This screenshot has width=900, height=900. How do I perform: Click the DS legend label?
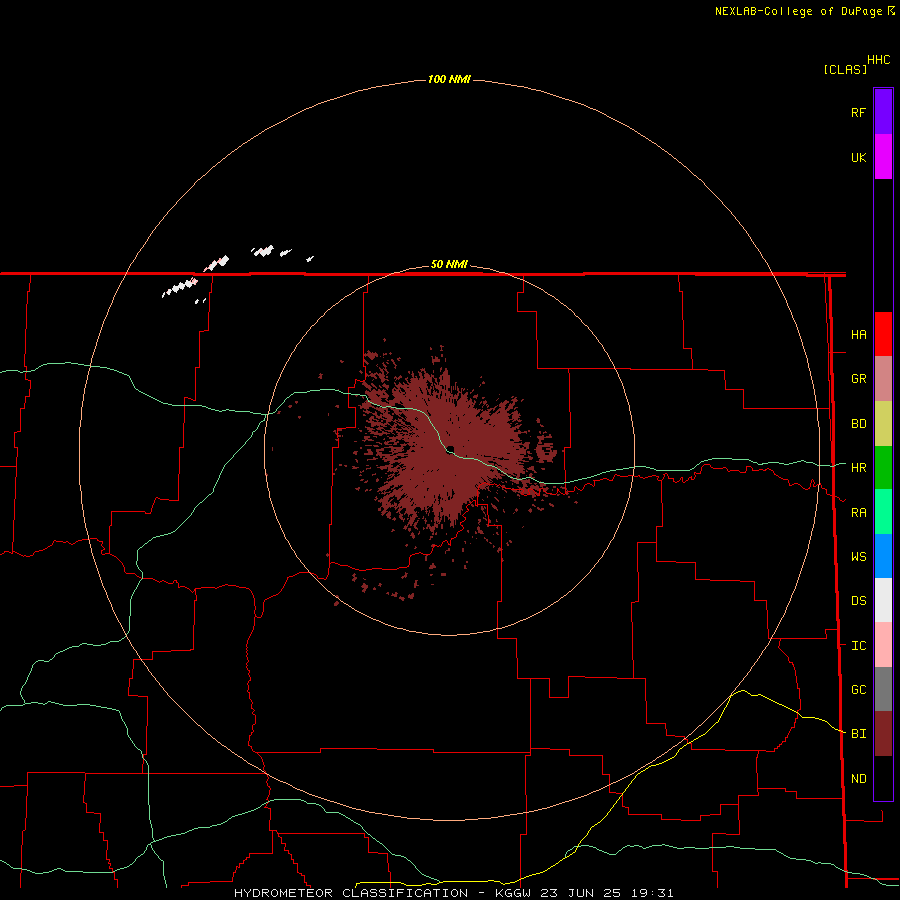[858, 600]
